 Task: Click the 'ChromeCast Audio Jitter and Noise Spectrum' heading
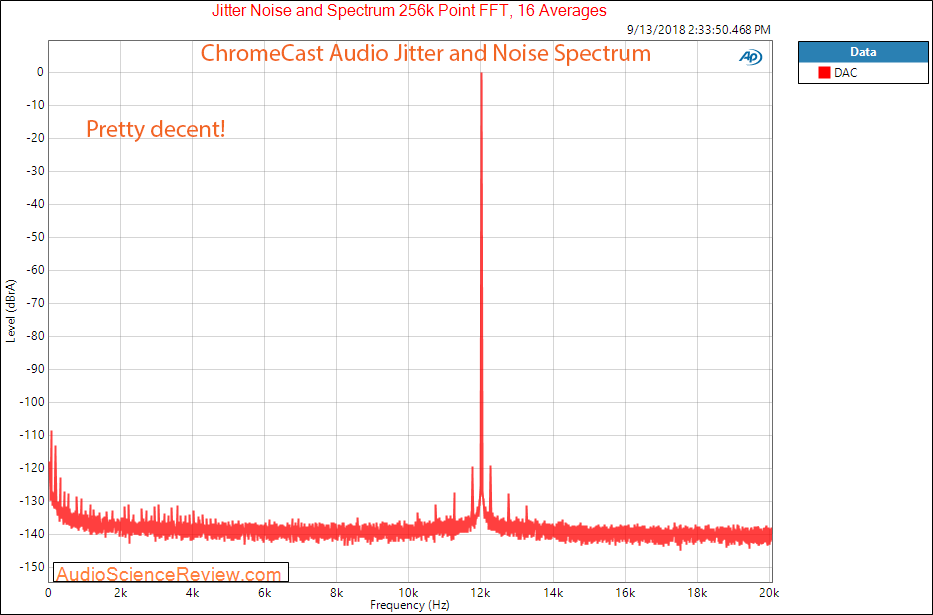tap(425, 54)
